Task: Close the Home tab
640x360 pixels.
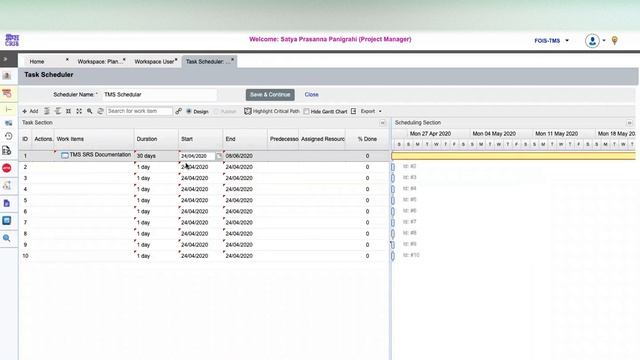Action: tap(67, 60)
